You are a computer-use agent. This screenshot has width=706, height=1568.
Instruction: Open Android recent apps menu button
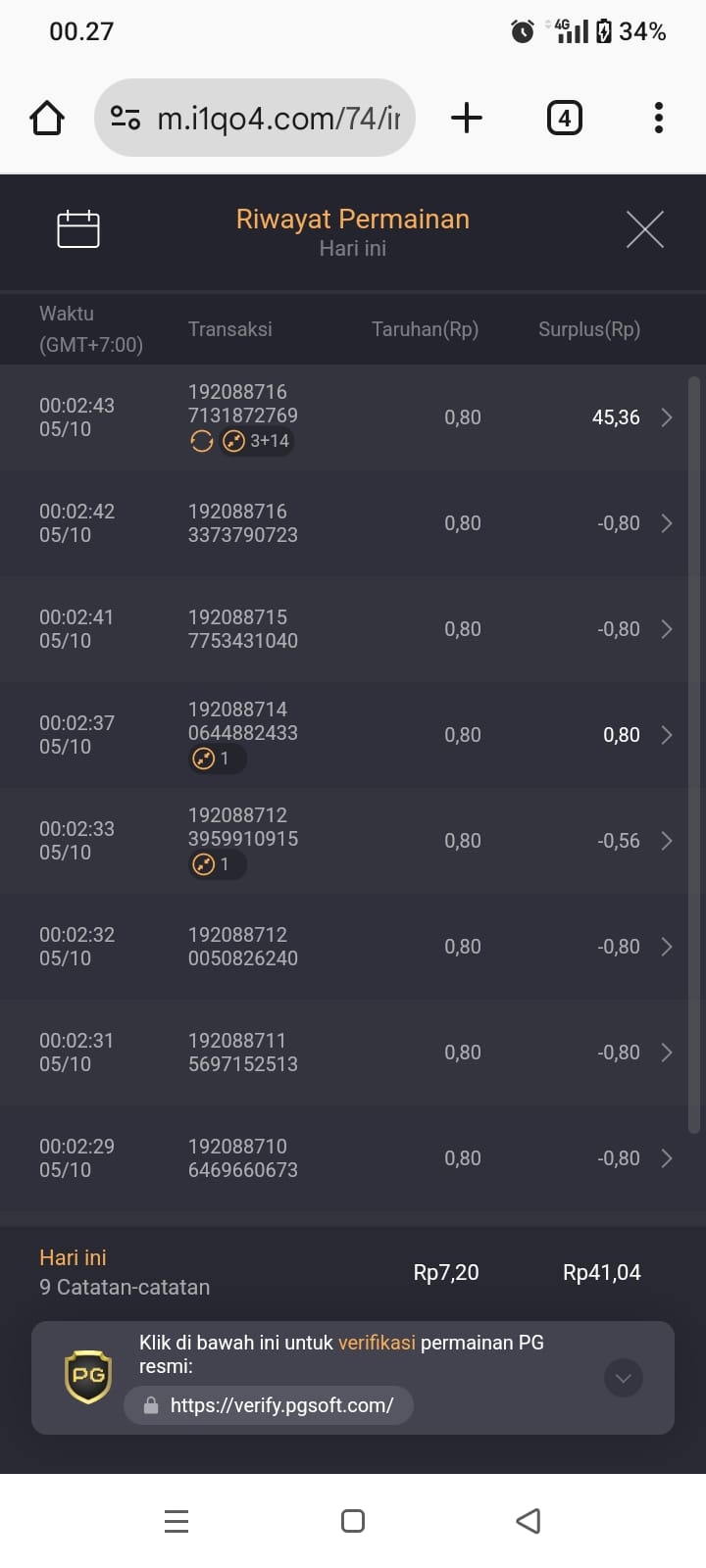tap(176, 1521)
